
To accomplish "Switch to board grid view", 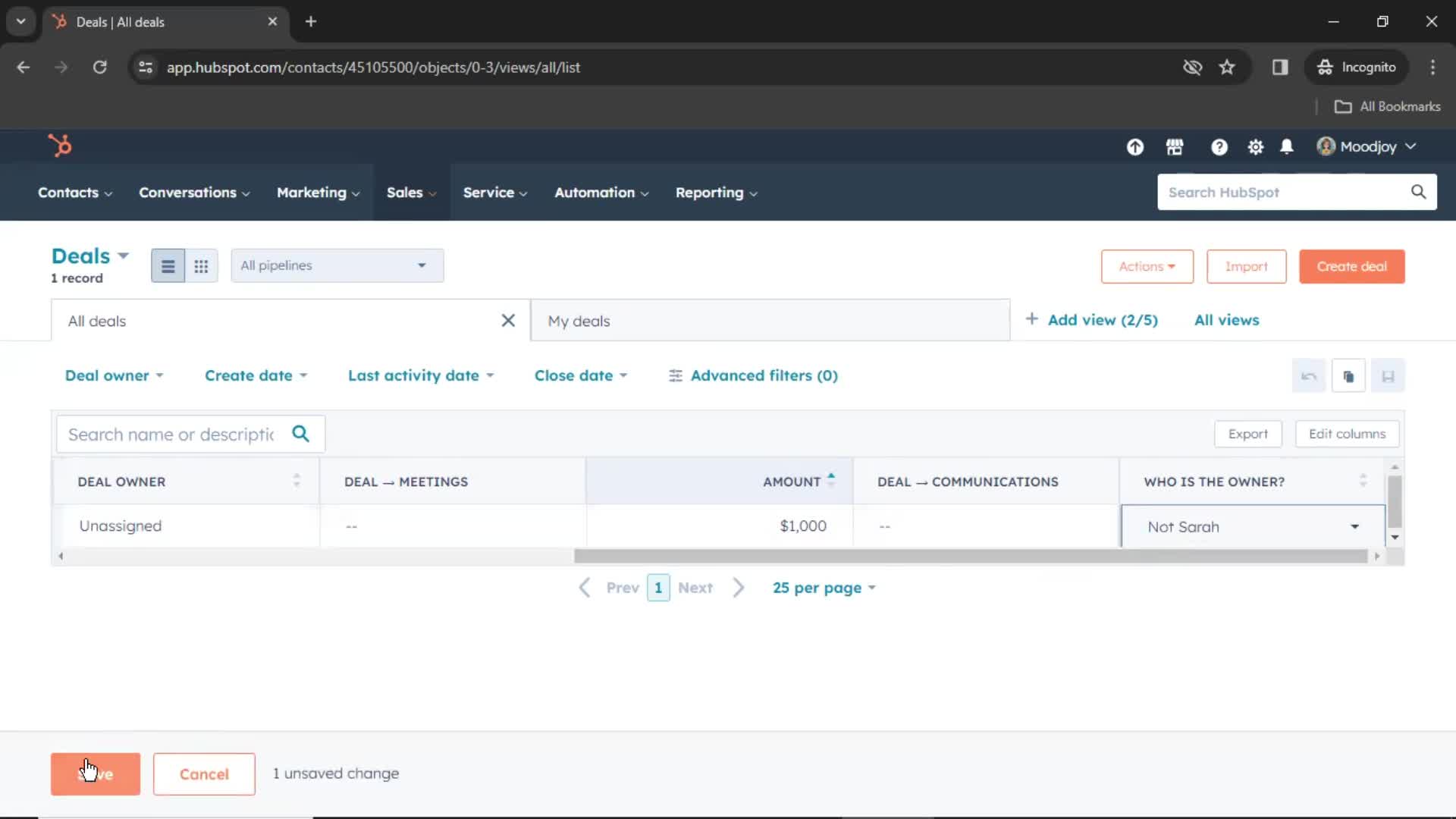I will tap(201, 266).
